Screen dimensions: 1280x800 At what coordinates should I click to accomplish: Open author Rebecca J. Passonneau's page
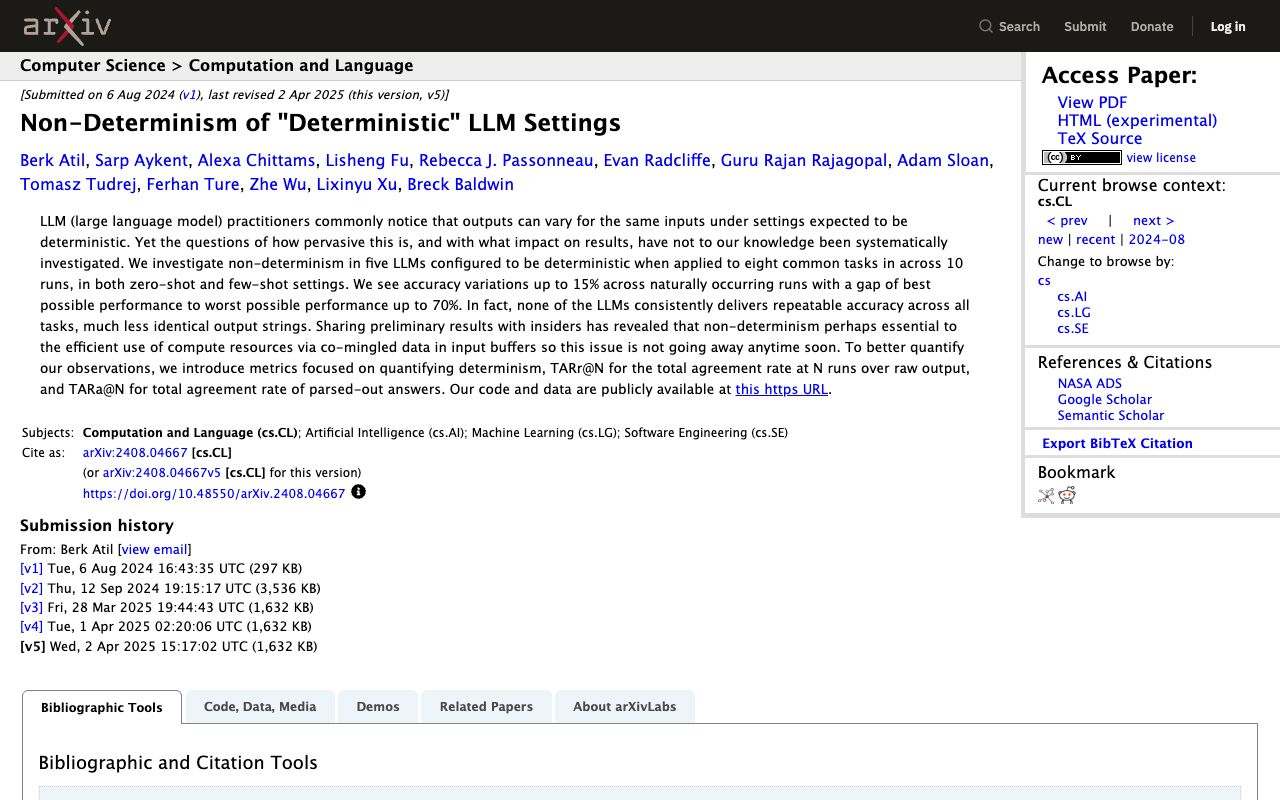506,160
